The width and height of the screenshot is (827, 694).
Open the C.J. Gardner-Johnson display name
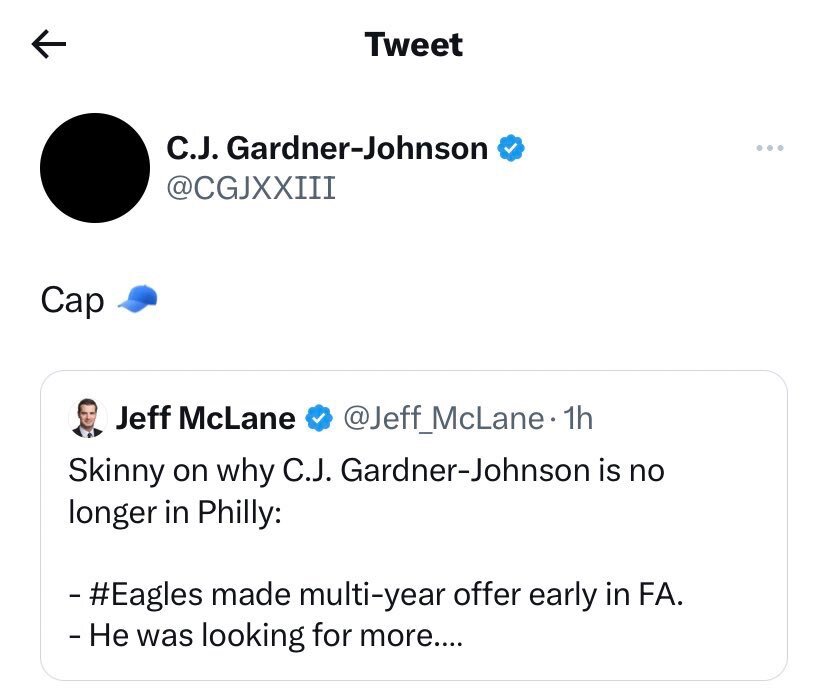[326, 149]
